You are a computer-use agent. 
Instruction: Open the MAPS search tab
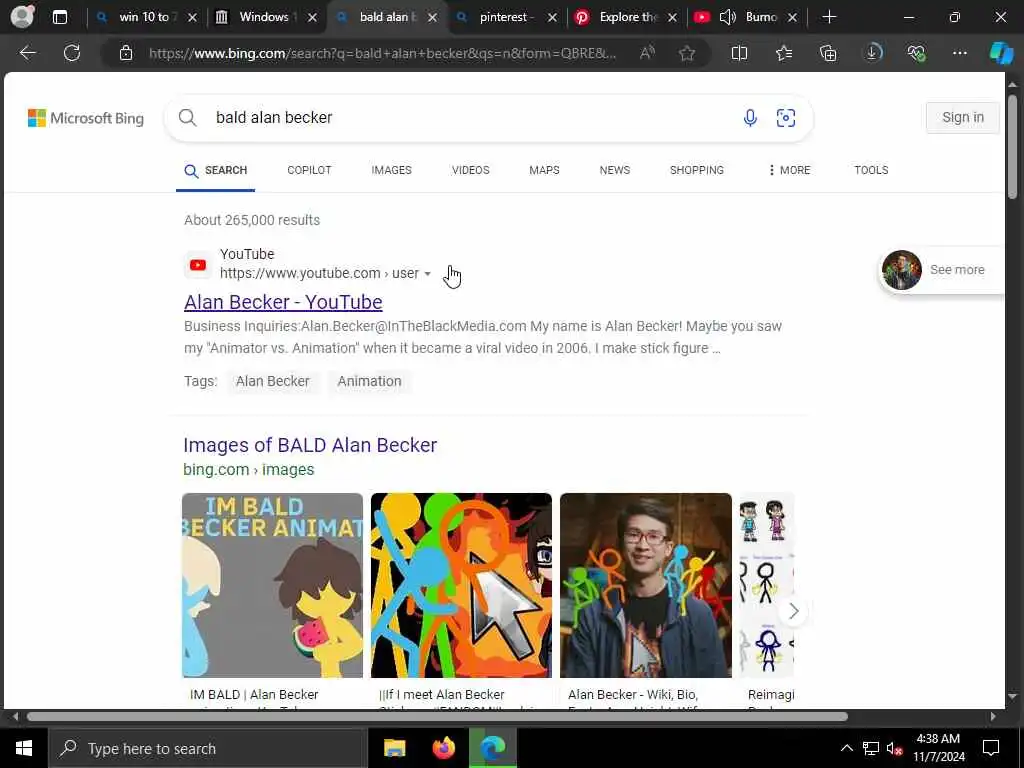click(x=544, y=170)
